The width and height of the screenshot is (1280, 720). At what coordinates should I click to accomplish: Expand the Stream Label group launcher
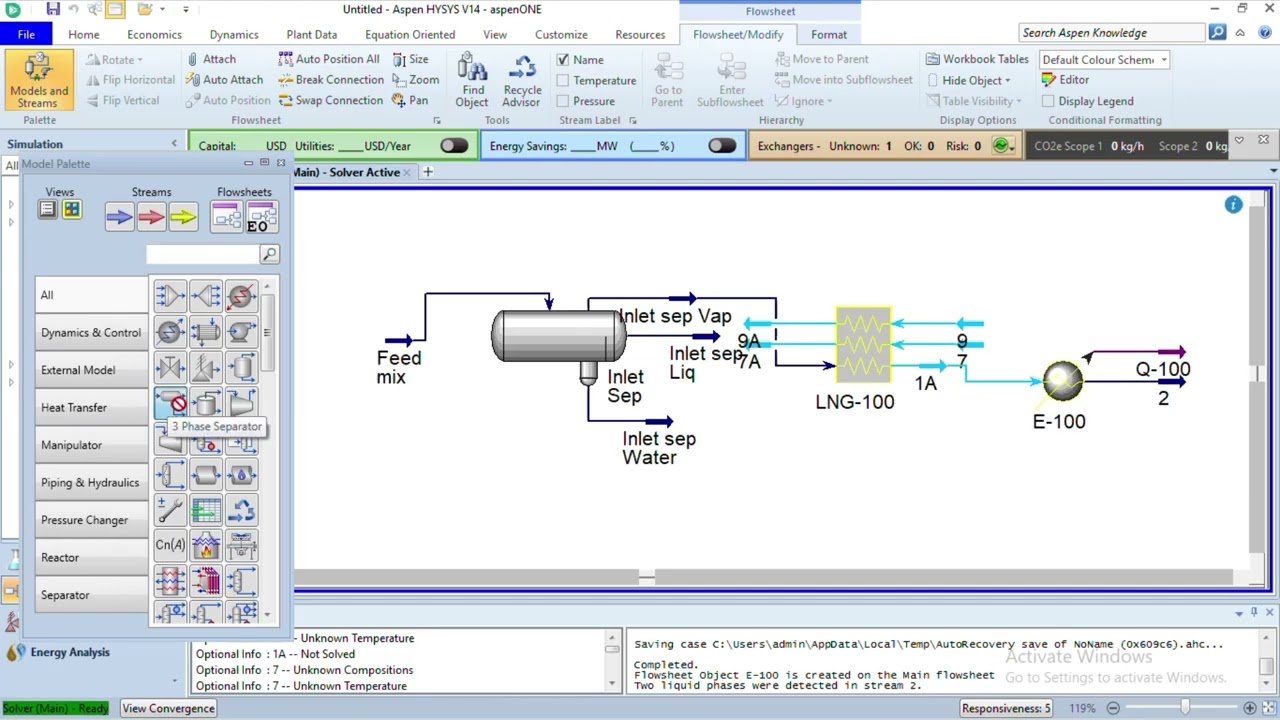tap(632, 121)
